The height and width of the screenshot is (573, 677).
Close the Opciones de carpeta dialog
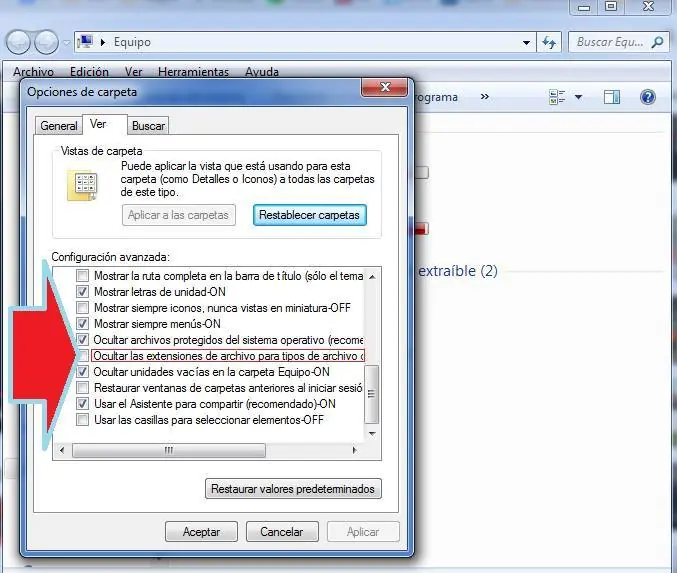[x=385, y=87]
